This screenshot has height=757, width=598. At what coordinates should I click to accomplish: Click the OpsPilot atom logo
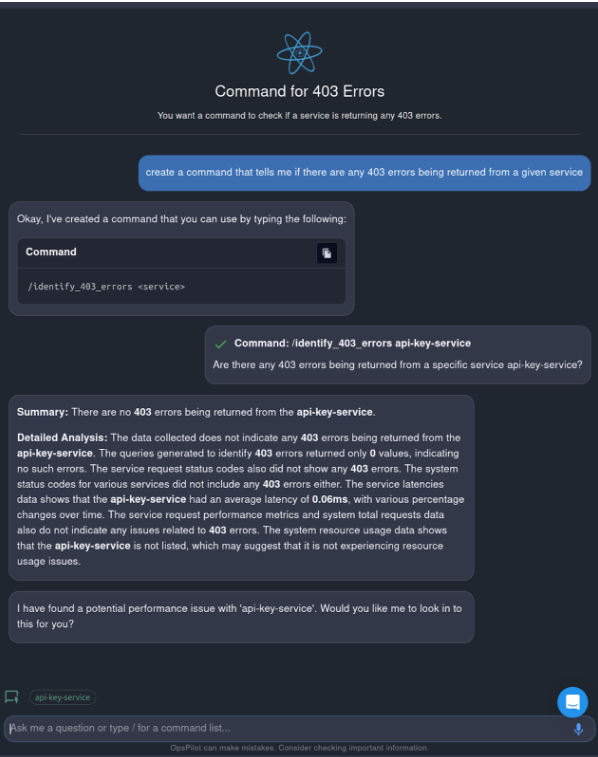click(x=299, y=53)
